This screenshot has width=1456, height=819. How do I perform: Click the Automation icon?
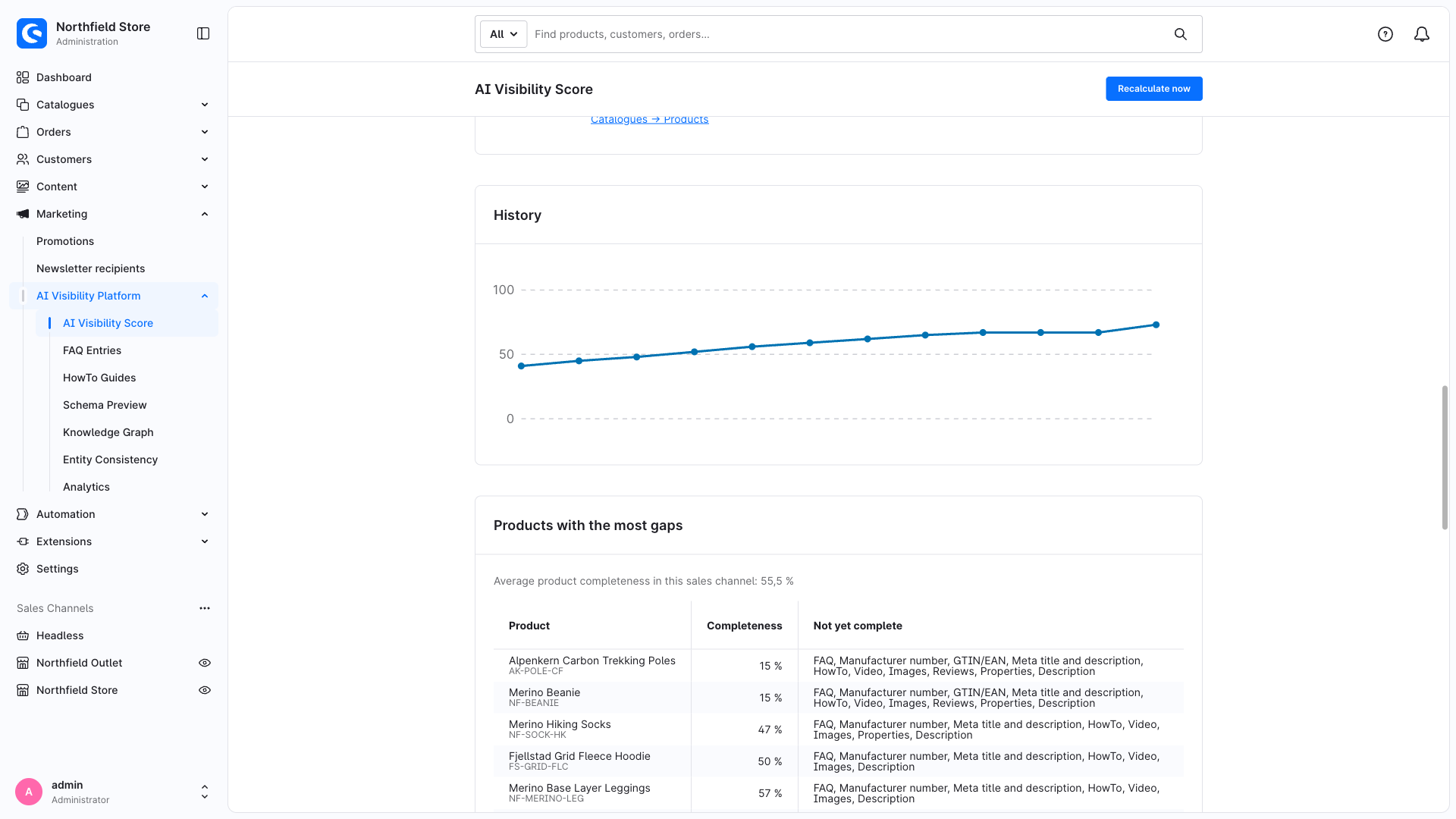pos(23,514)
